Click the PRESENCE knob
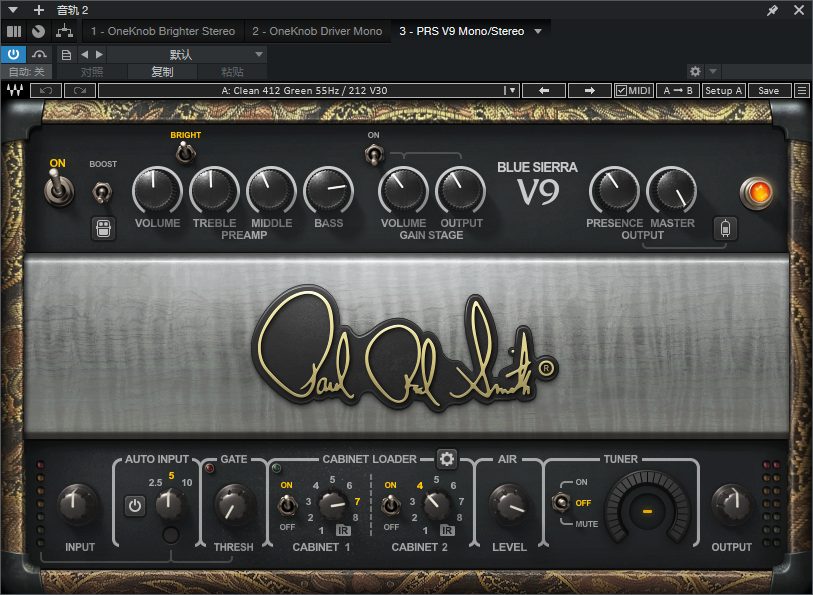Viewport: 813px width, 595px height. (614, 191)
